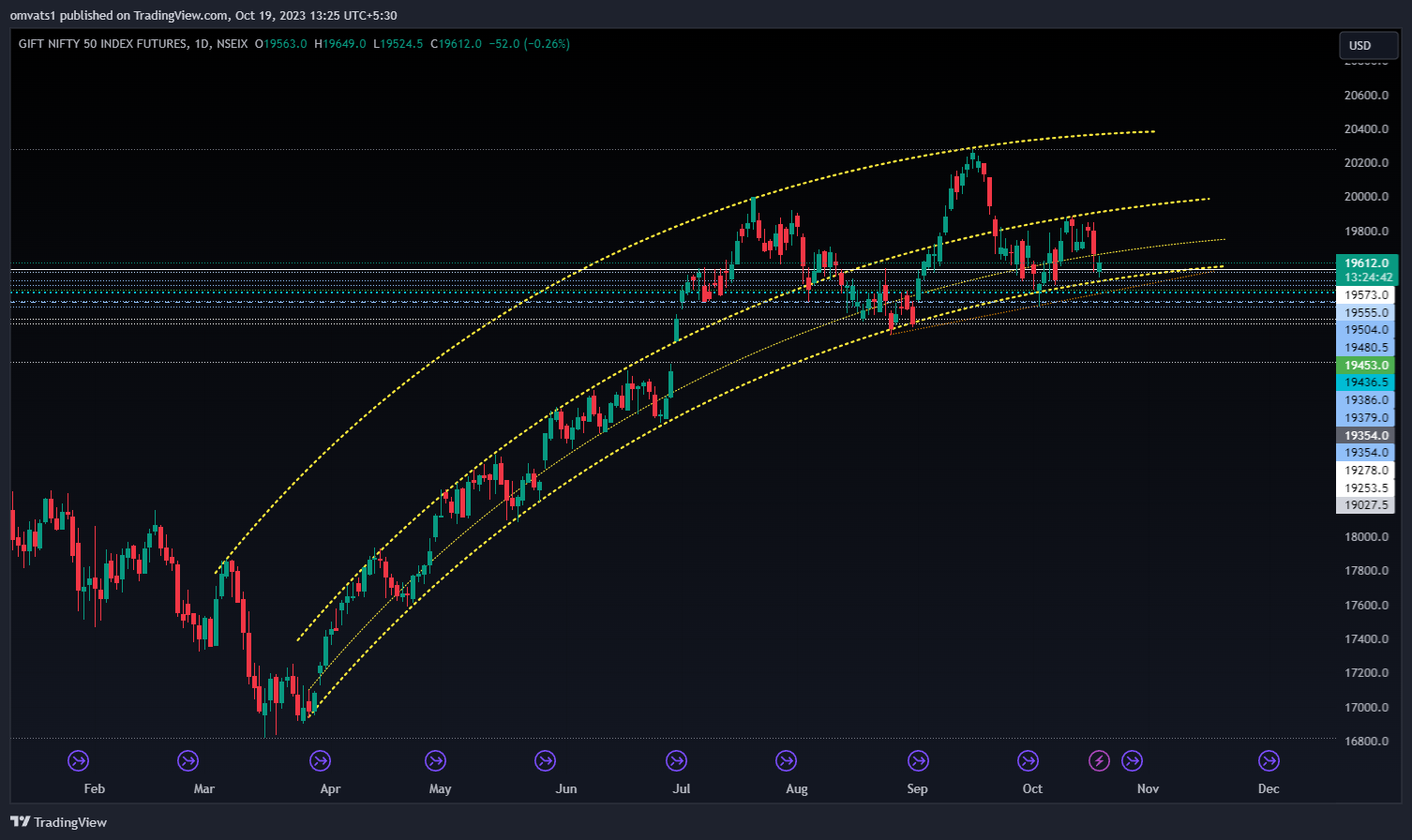
Task: Click the 18000.0 price axis tick
Action: coord(1366,537)
